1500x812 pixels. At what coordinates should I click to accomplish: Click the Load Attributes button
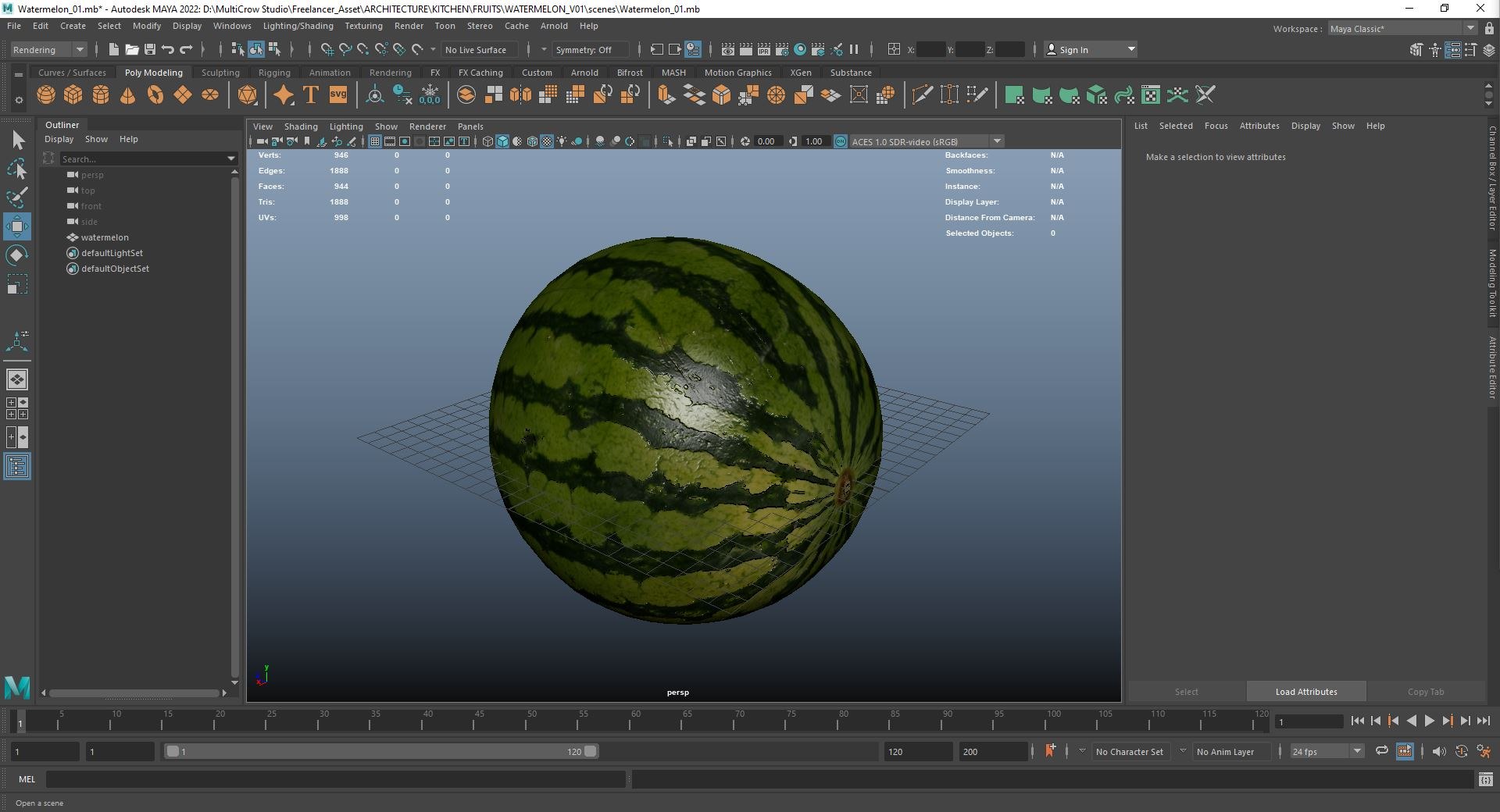point(1306,692)
